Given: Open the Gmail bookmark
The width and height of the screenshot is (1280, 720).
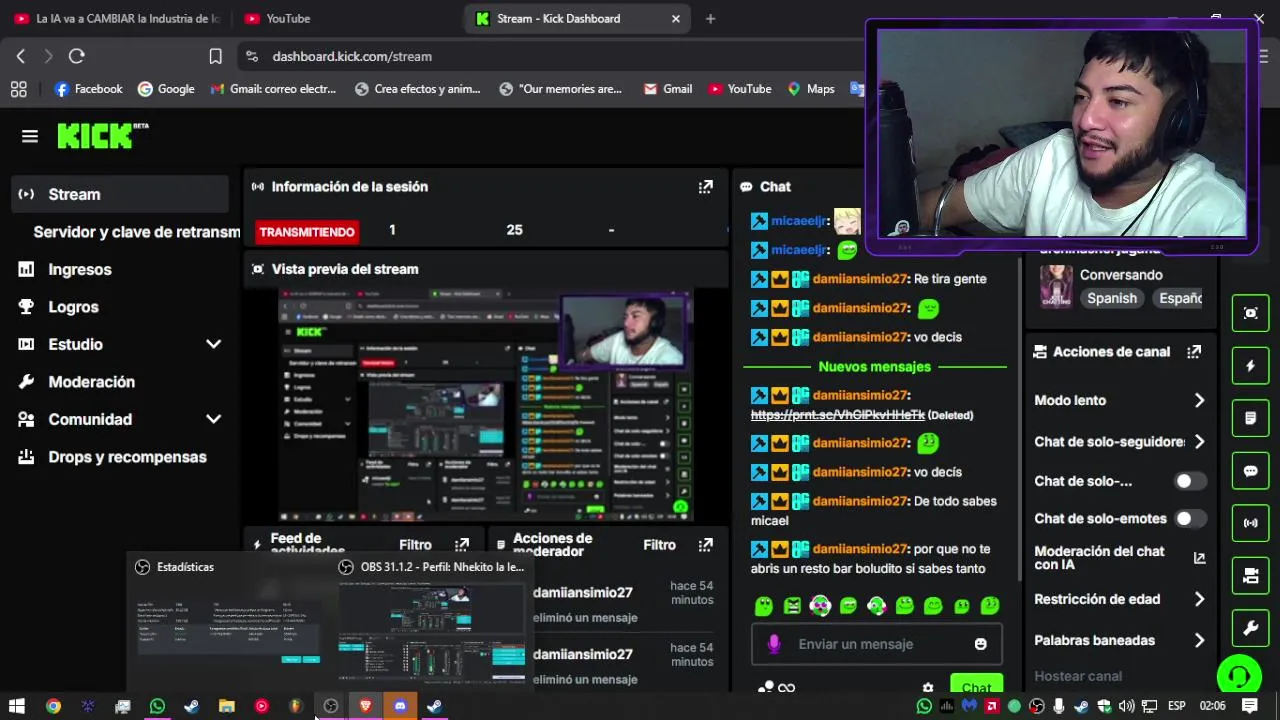Looking at the screenshot, I should 667,89.
